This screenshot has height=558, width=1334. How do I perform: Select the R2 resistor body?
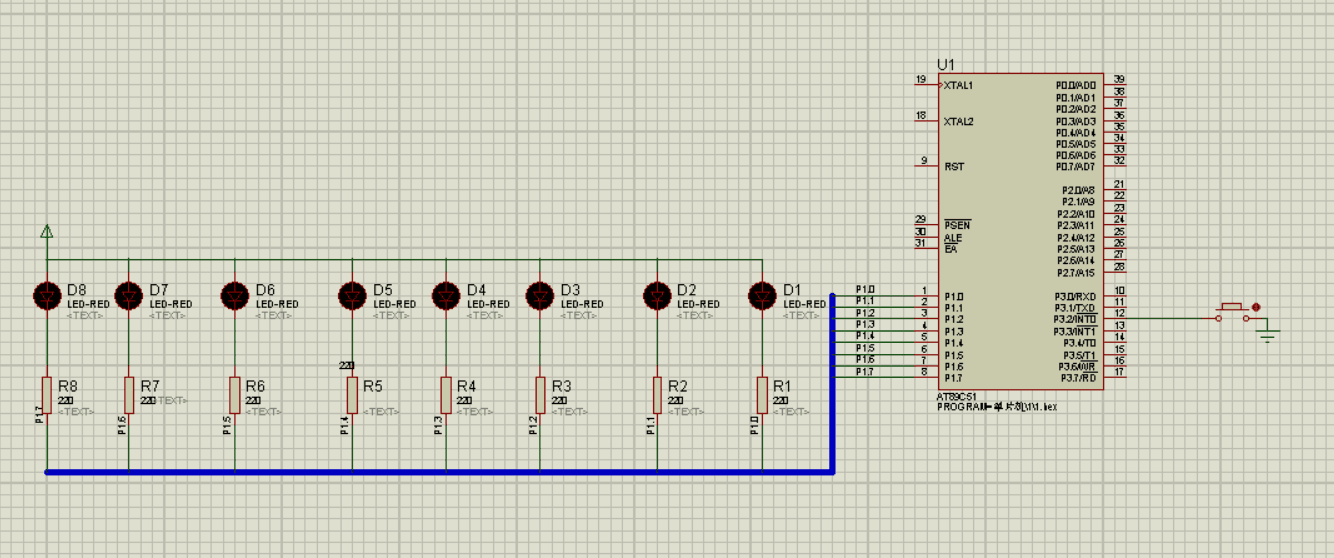[x=657, y=395]
